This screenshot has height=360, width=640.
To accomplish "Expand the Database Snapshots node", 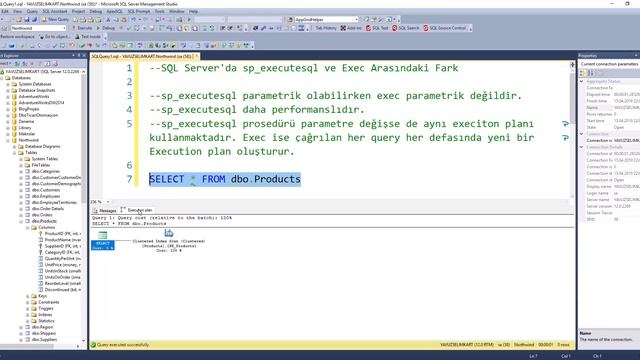I will [x=8, y=90].
